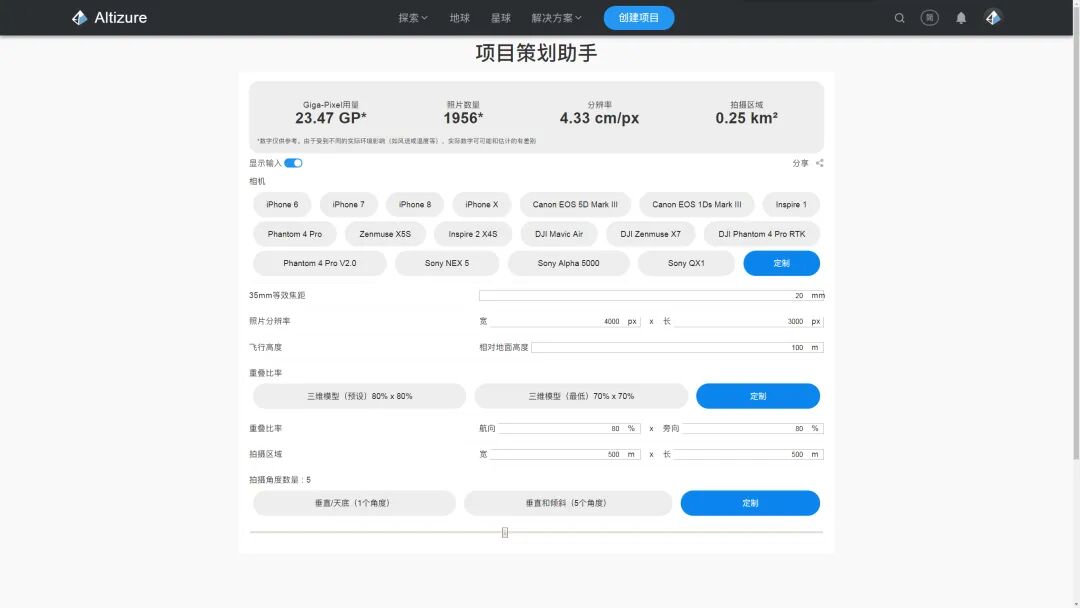This screenshot has width=1080, height=608.
Task: Choose Canon EOS 5D Mark III camera
Action: point(575,205)
